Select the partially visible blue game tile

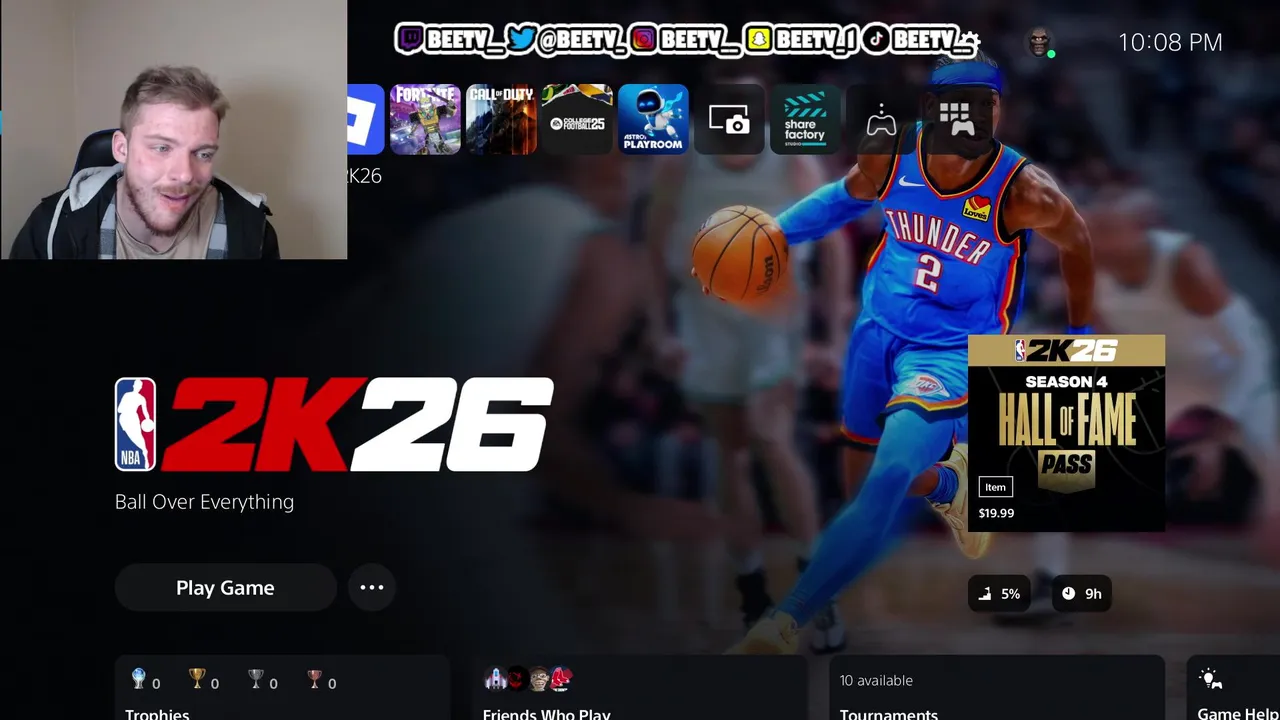pos(366,119)
